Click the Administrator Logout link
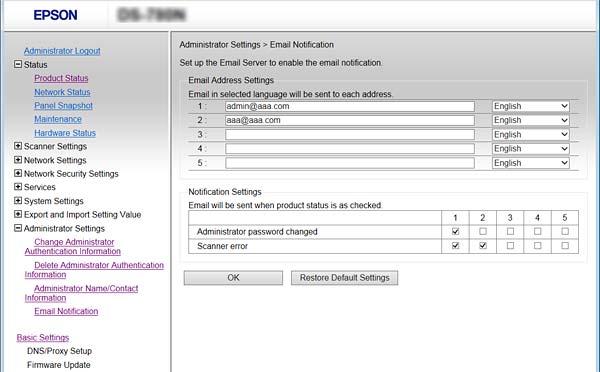Screen dimensions: 600x372 (62, 51)
